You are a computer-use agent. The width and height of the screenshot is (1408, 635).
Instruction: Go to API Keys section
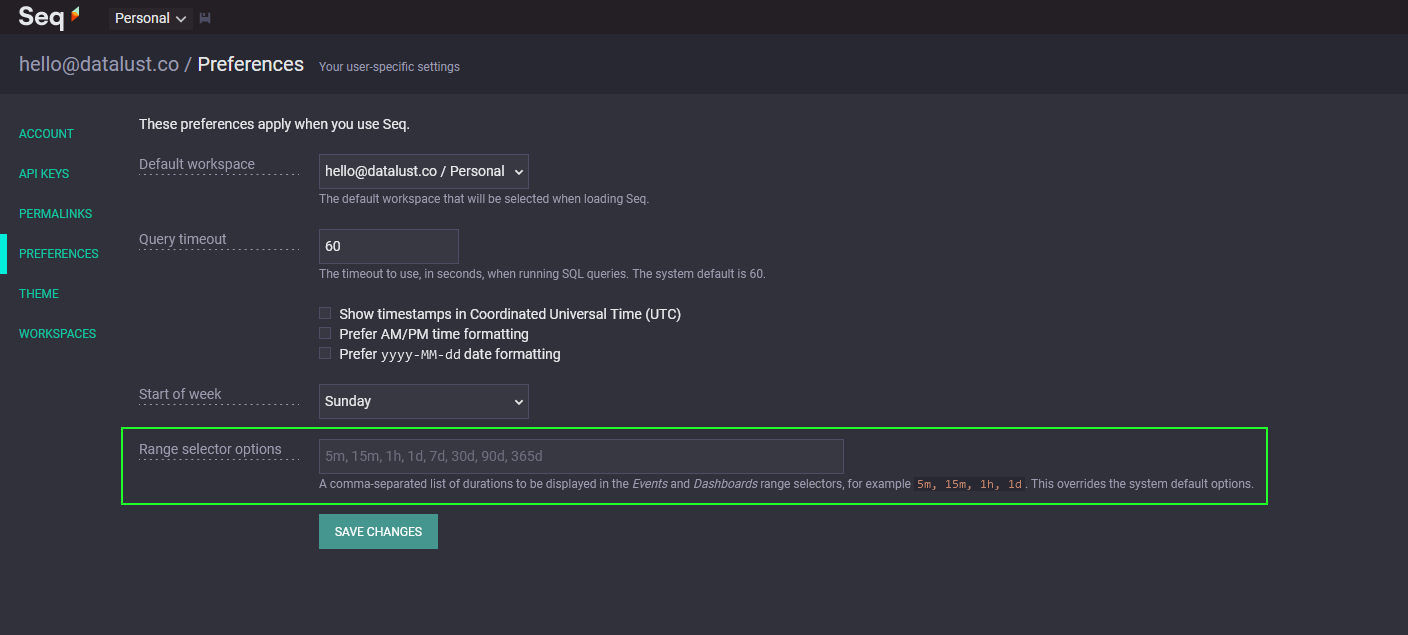(44, 174)
